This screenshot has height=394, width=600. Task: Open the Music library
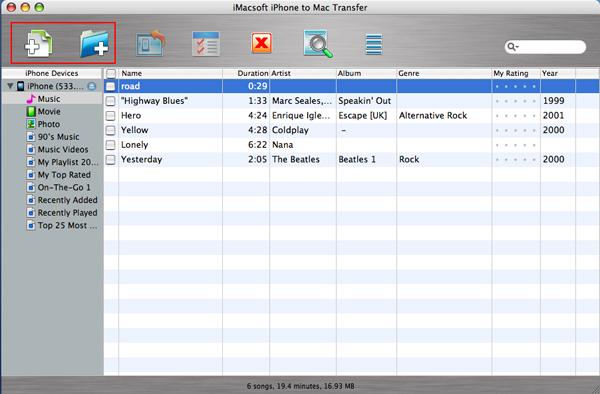tap(49, 99)
